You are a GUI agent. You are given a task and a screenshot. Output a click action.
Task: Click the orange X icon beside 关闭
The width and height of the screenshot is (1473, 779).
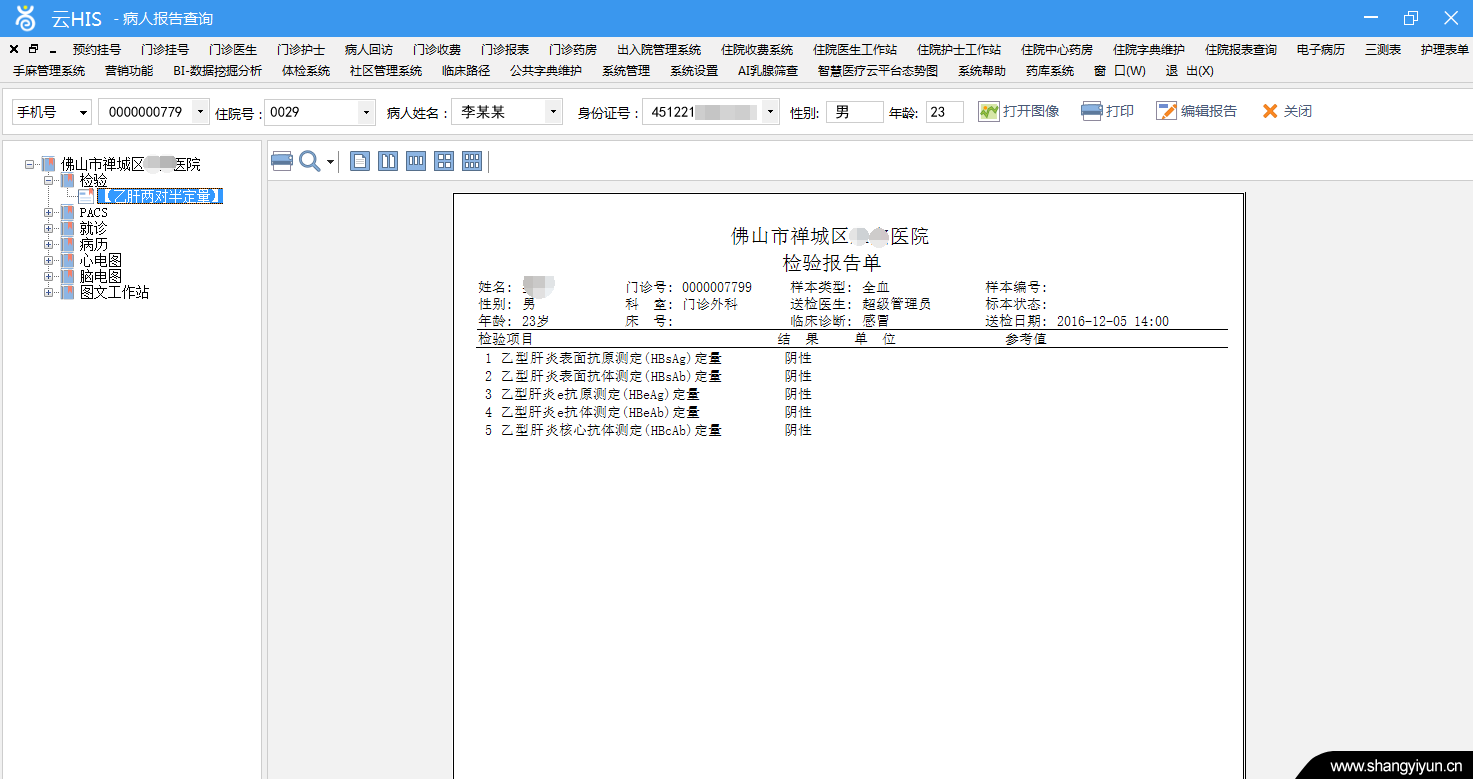(1270, 111)
